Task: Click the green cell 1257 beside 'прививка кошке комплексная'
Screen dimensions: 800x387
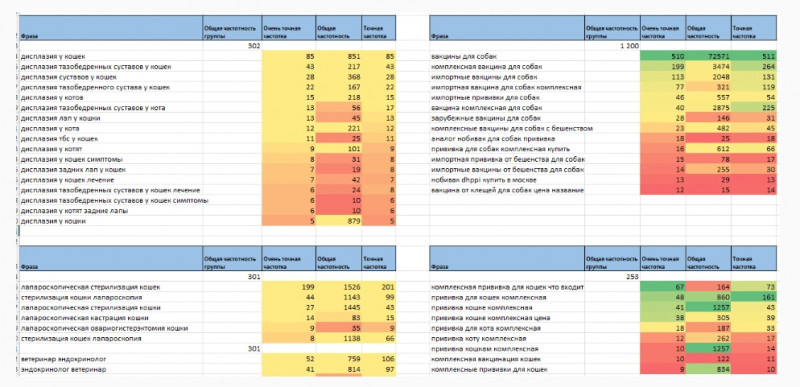Action: (x=708, y=307)
